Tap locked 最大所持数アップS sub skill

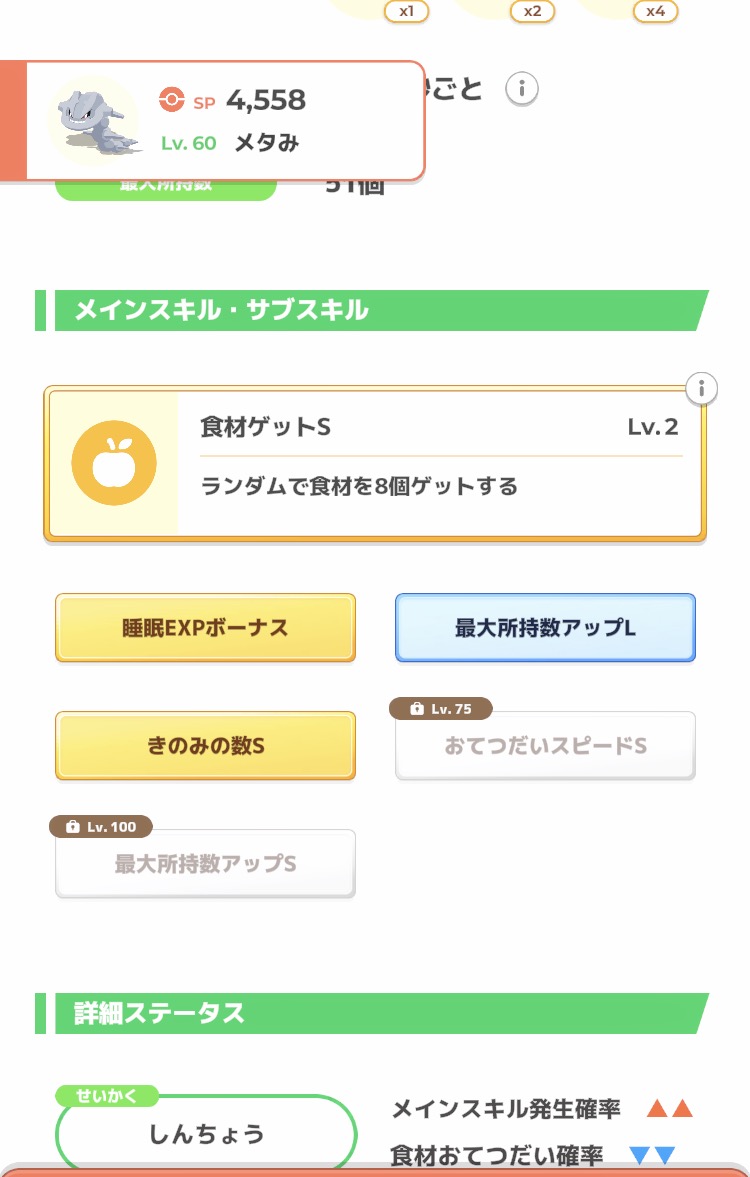(205, 864)
